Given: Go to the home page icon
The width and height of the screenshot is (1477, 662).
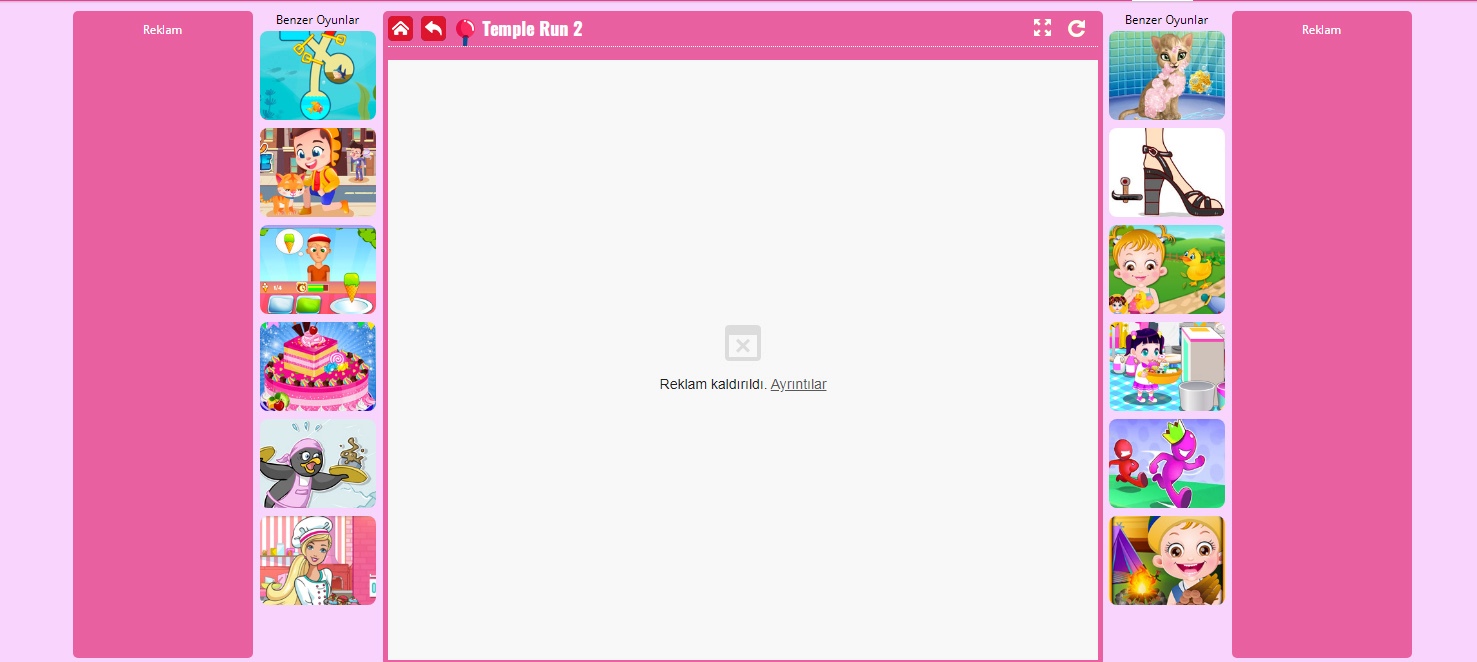Looking at the screenshot, I should (400, 29).
